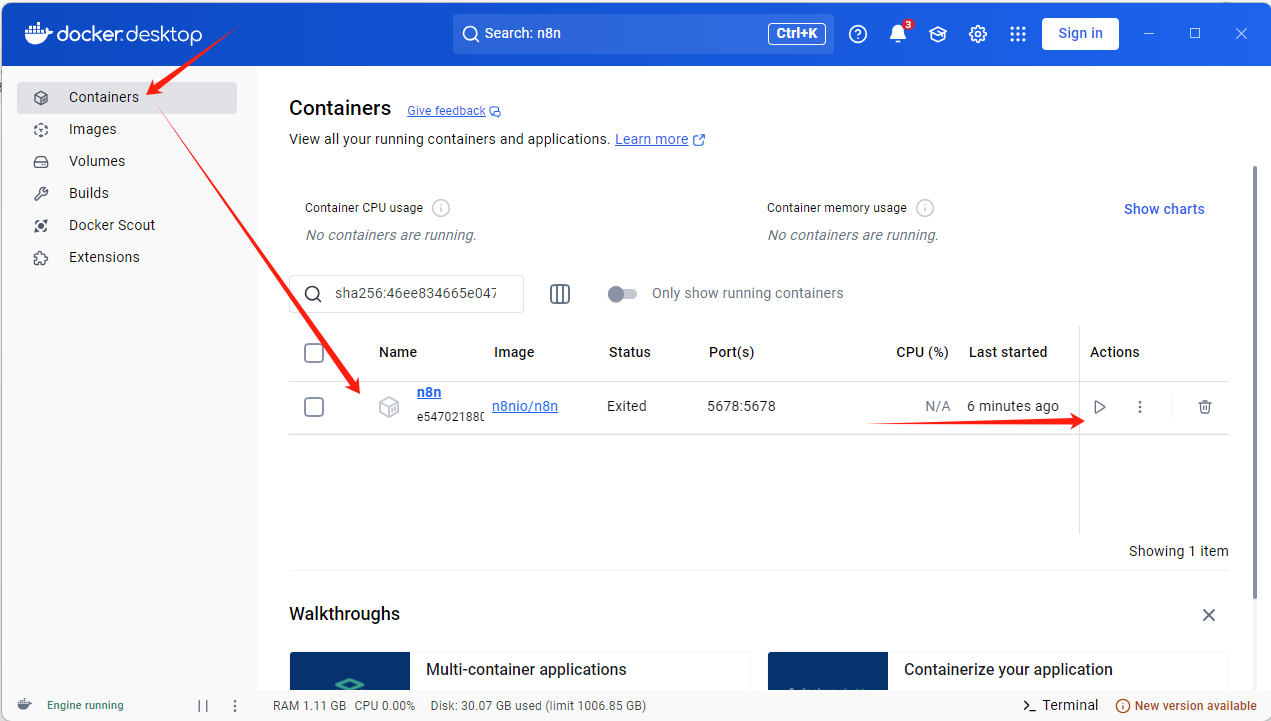Click Disk usage text in status bar
1271x721 pixels.
pos(538,705)
